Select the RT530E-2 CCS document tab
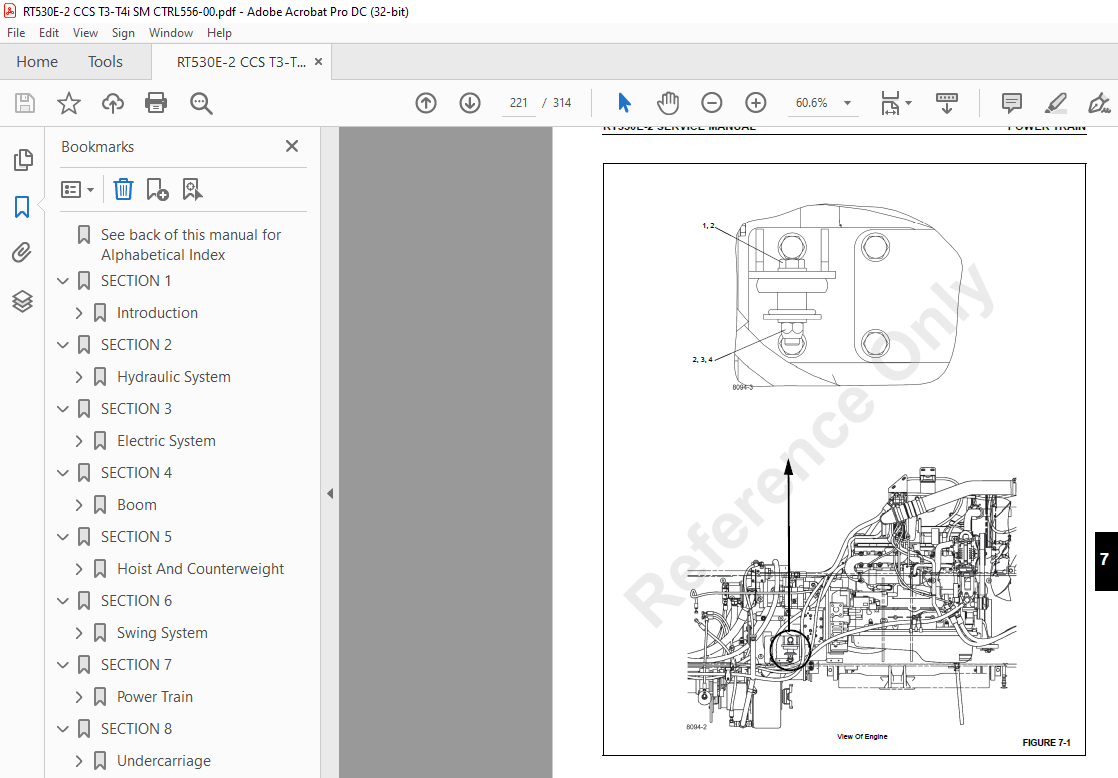Screen dimensions: 1118x778 (x=241, y=62)
